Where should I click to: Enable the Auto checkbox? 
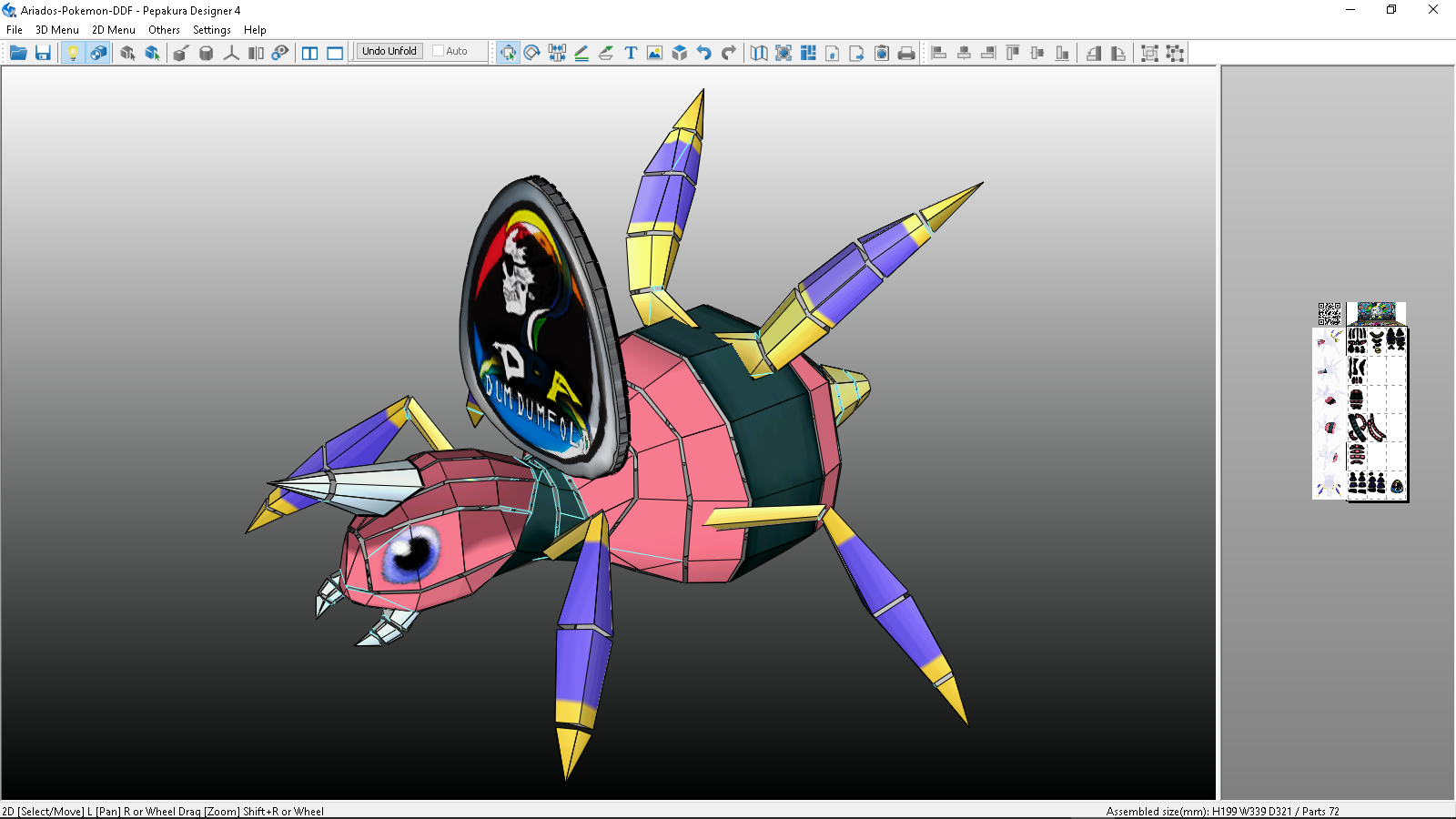tap(438, 51)
